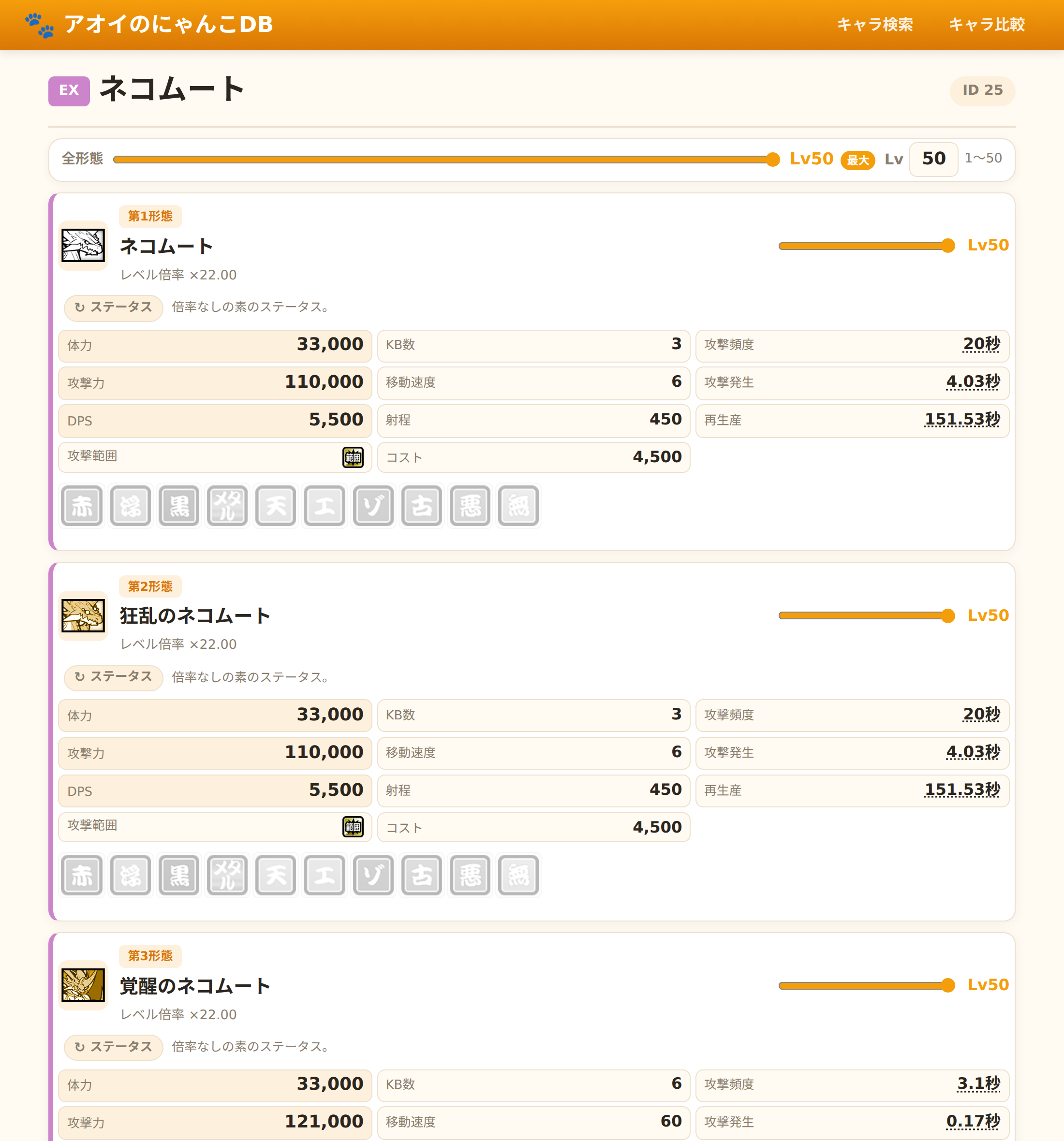The height and width of the screenshot is (1141, 1064).
Task: Toggle the メタル trait icon under ネコムート
Action: [x=227, y=506]
